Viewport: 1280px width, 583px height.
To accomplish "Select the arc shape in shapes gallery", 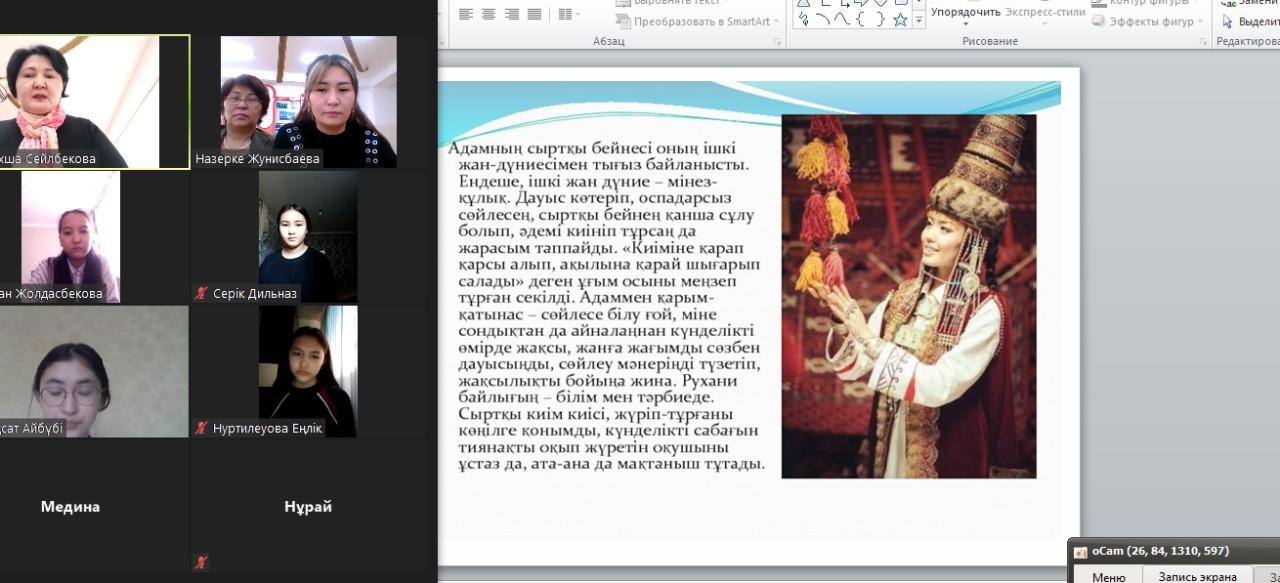I will coord(821,19).
